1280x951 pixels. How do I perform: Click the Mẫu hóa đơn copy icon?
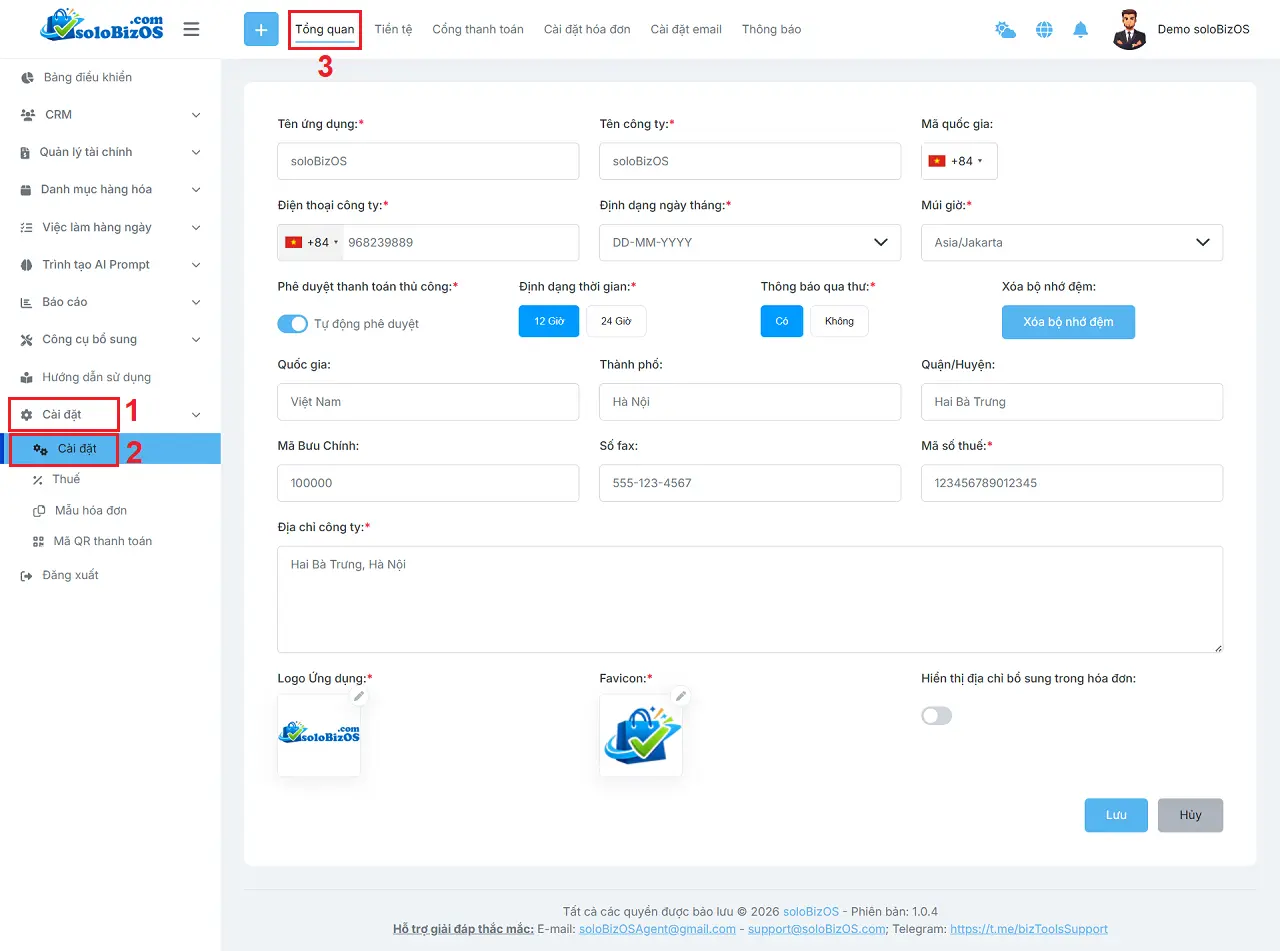(x=39, y=511)
